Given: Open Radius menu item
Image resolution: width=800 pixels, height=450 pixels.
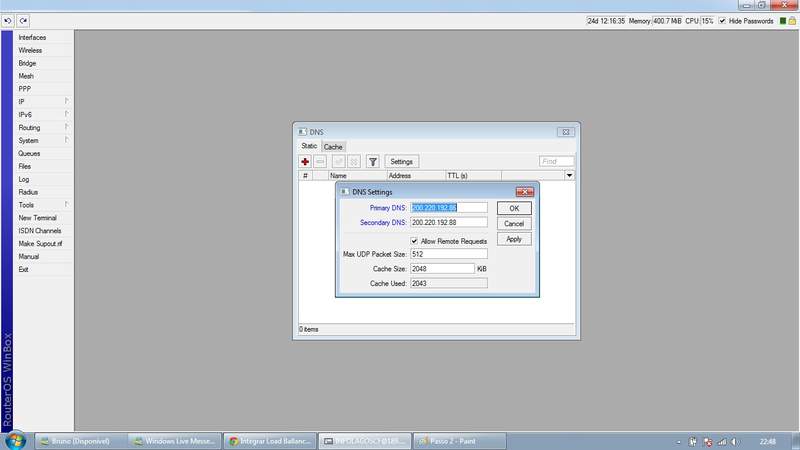Looking at the screenshot, I should (28, 192).
